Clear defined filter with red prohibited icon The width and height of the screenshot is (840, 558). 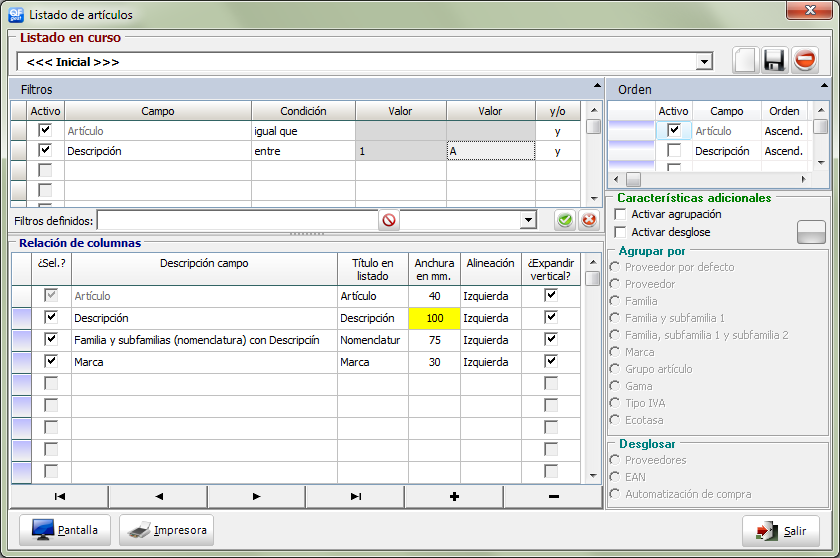[x=389, y=220]
